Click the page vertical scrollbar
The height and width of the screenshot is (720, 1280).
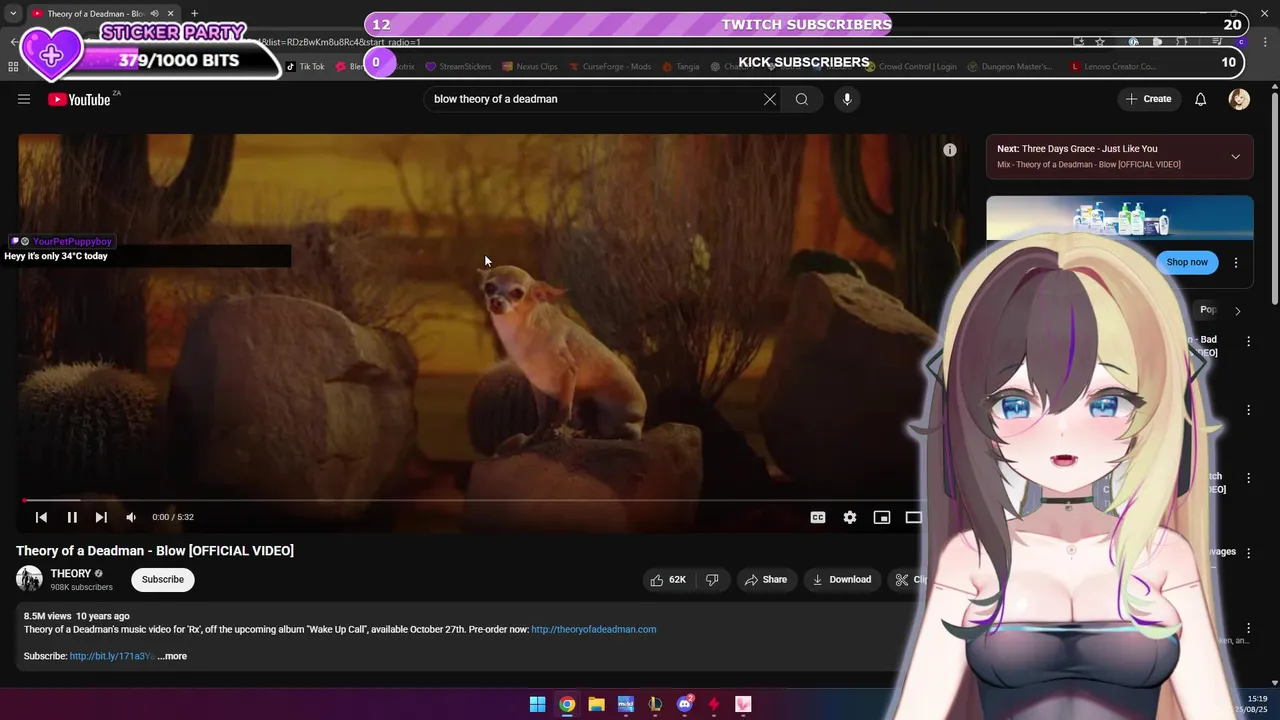pos(1275,200)
